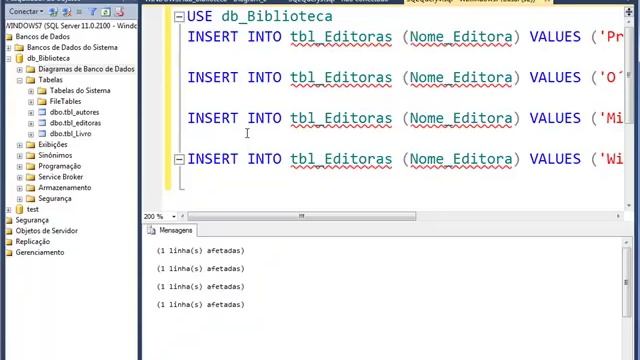The image size is (640, 360).
Task: Click the INSERT line with value 'Pr
Action: coord(405,37)
